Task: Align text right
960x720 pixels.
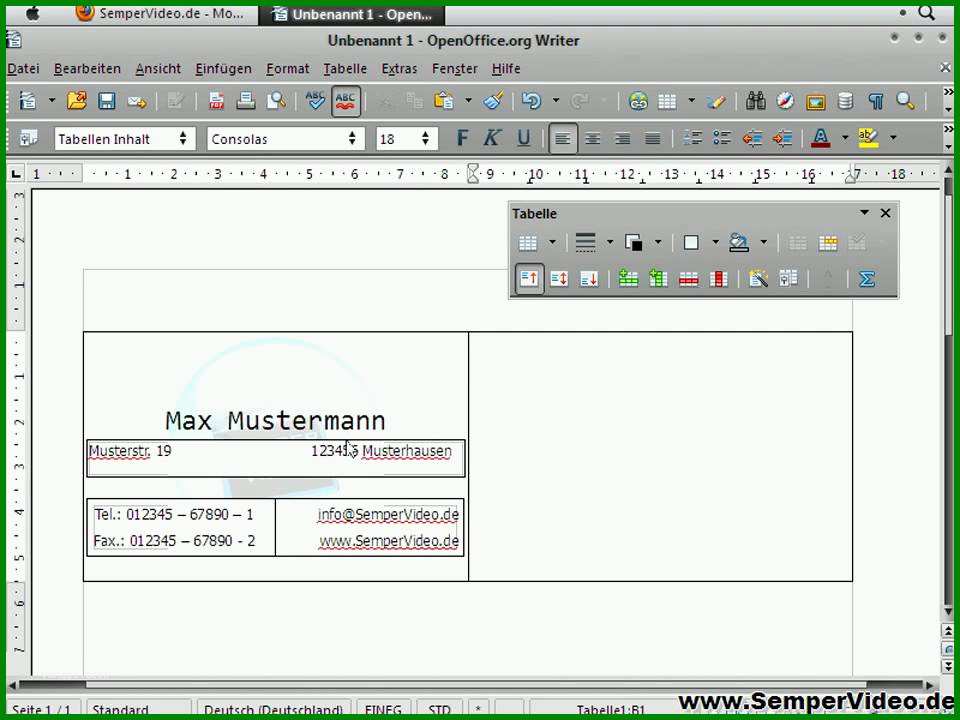Action: pos(622,138)
